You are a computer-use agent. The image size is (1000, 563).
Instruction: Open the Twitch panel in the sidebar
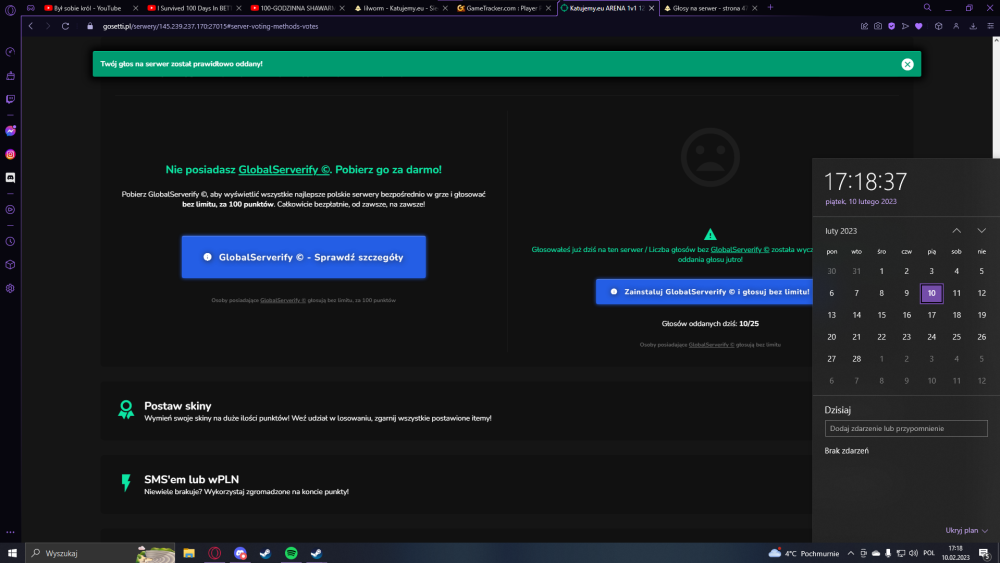coord(10,99)
